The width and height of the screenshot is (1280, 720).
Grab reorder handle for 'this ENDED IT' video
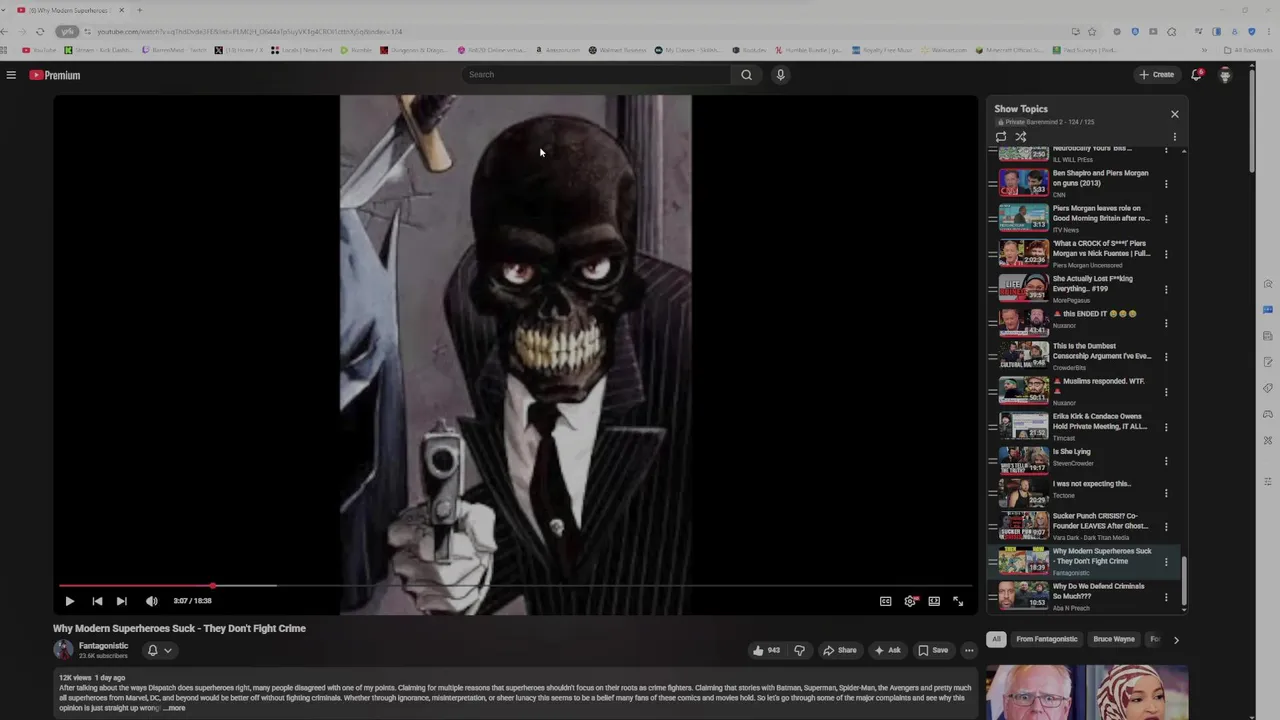[992, 323]
